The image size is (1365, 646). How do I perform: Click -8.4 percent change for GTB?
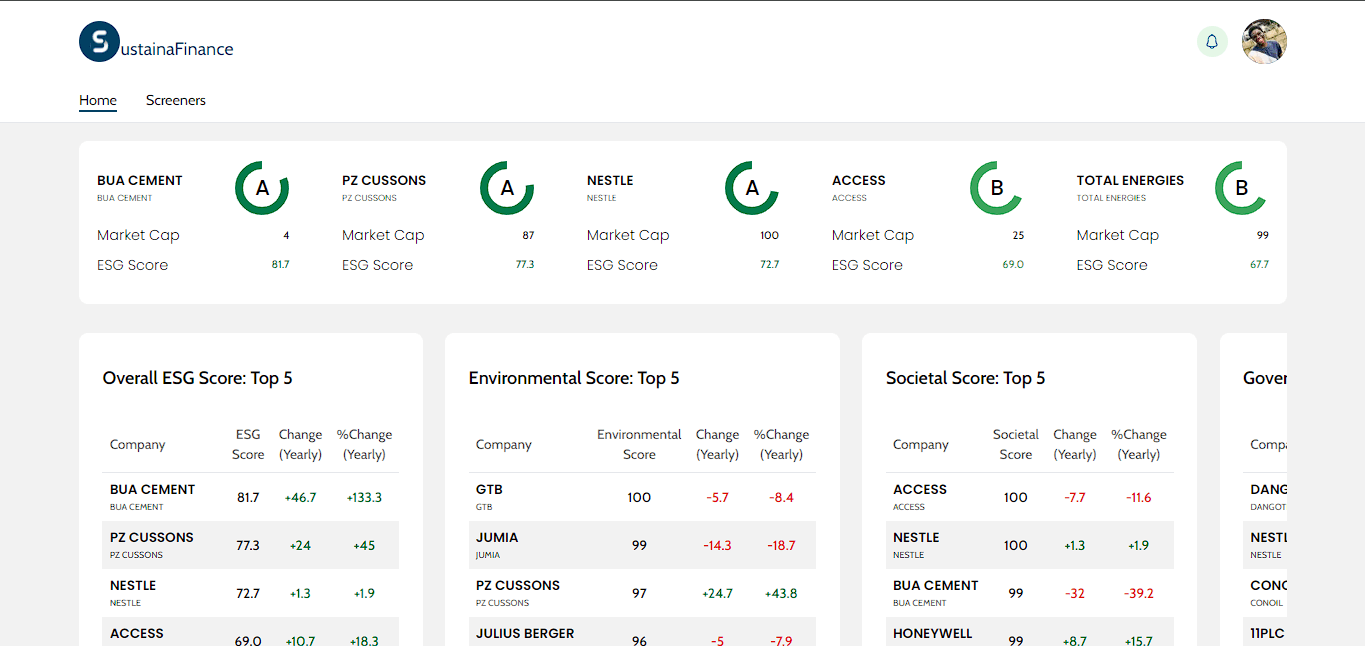[781, 497]
